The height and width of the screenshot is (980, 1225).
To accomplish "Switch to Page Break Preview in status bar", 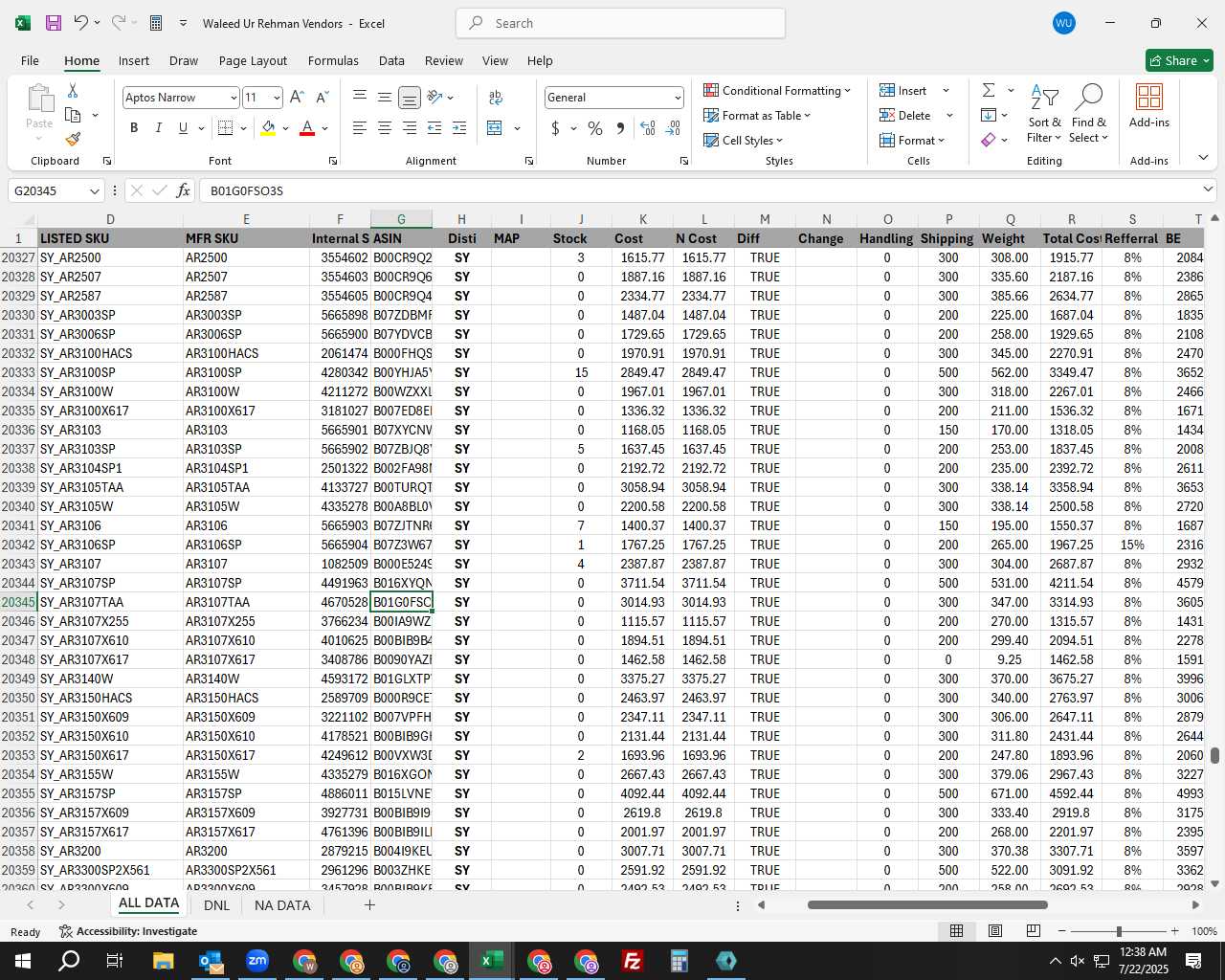I will (1034, 931).
